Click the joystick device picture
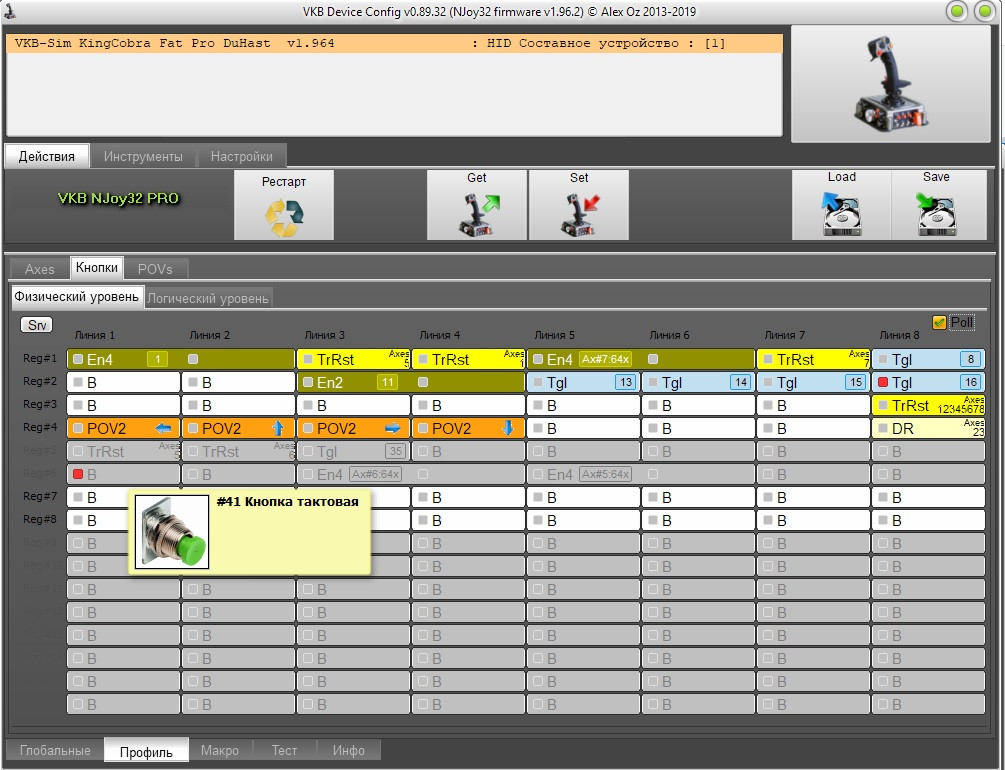Image resolution: width=1005 pixels, height=770 pixels. point(891,84)
